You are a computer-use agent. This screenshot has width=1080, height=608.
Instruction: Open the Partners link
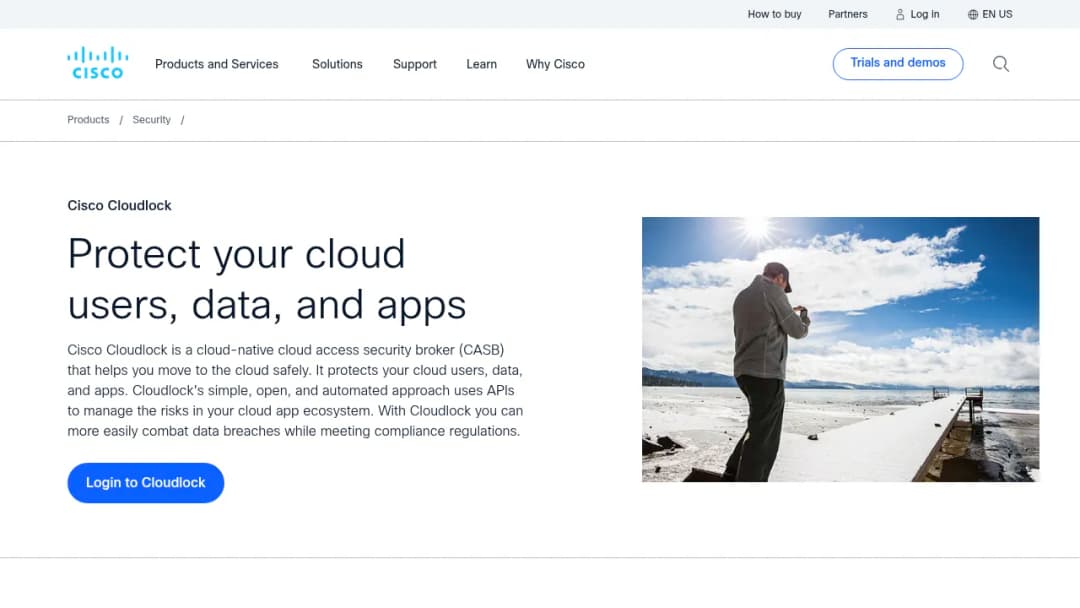847,14
